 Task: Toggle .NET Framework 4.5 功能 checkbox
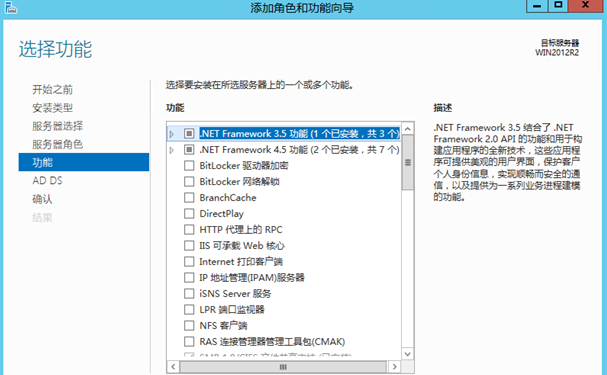[189, 149]
